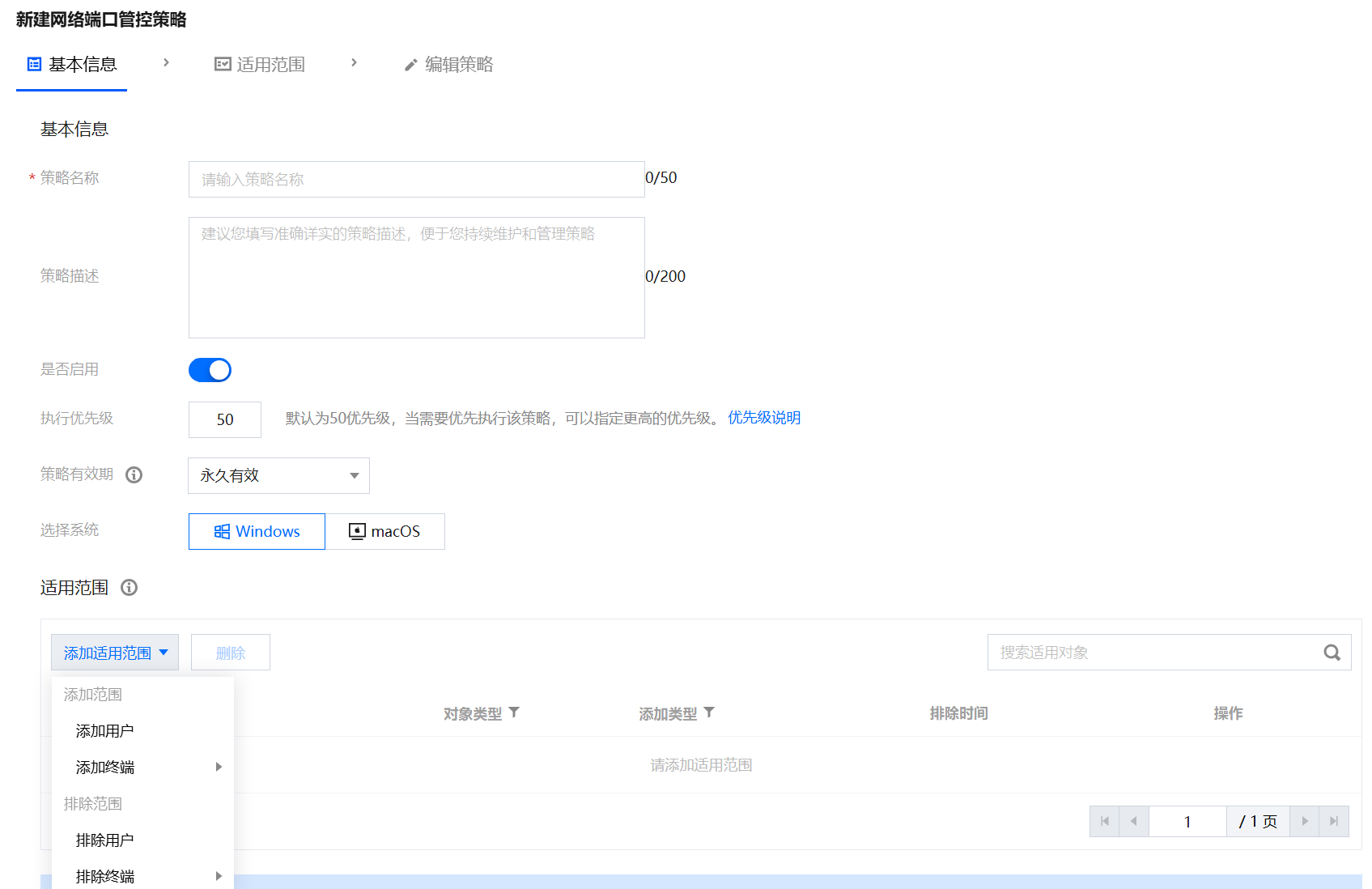Viewport: 1372px width, 889px height.
Task: Toggle the 是否启用 switch
Action: pos(210,370)
